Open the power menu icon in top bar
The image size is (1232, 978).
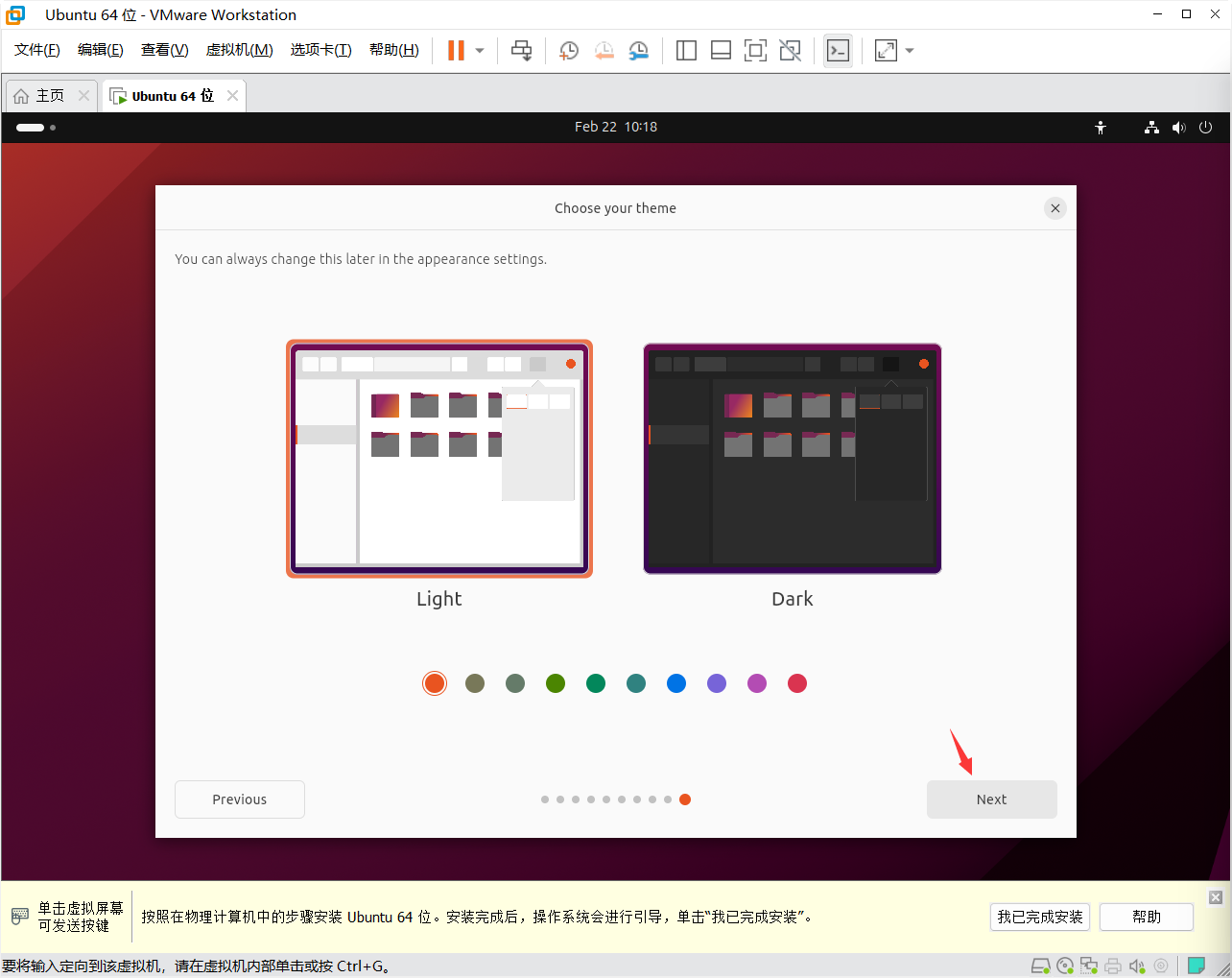[x=1206, y=127]
